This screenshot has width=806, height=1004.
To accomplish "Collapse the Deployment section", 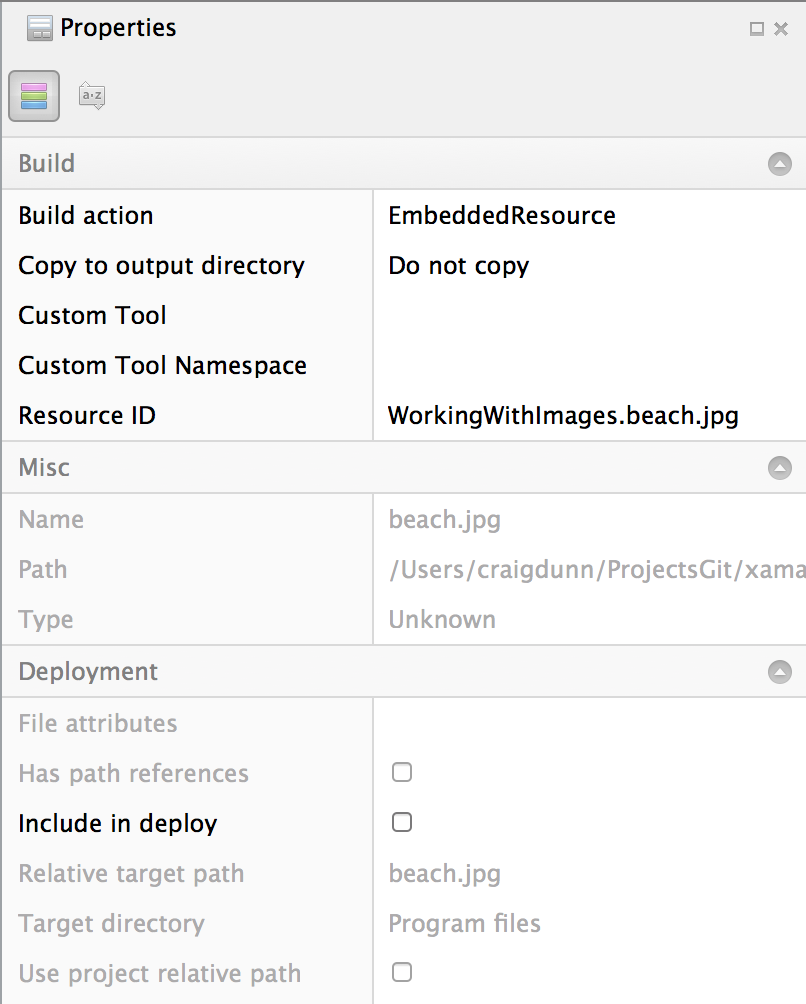I will click(779, 672).
